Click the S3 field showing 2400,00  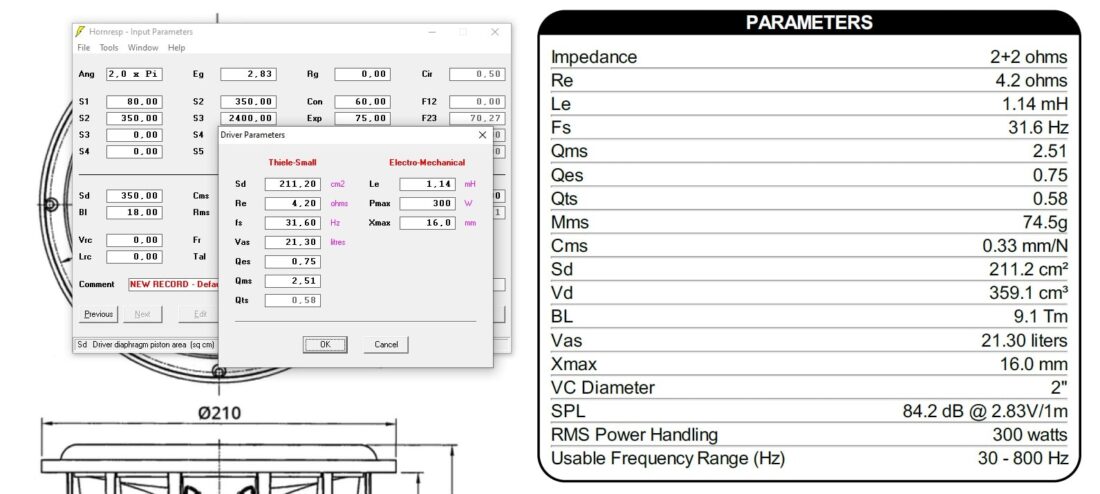tap(248, 119)
